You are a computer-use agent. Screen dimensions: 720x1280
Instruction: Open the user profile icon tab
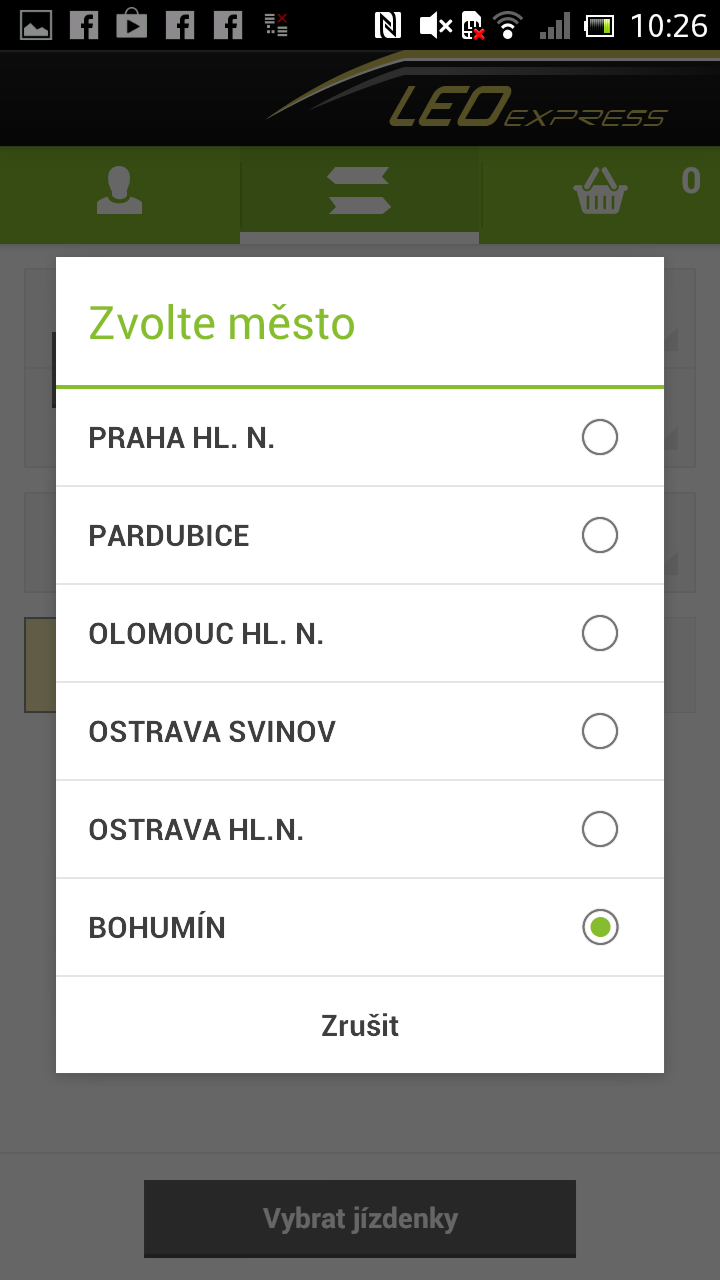pyautogui.click(x=119, y=190)
